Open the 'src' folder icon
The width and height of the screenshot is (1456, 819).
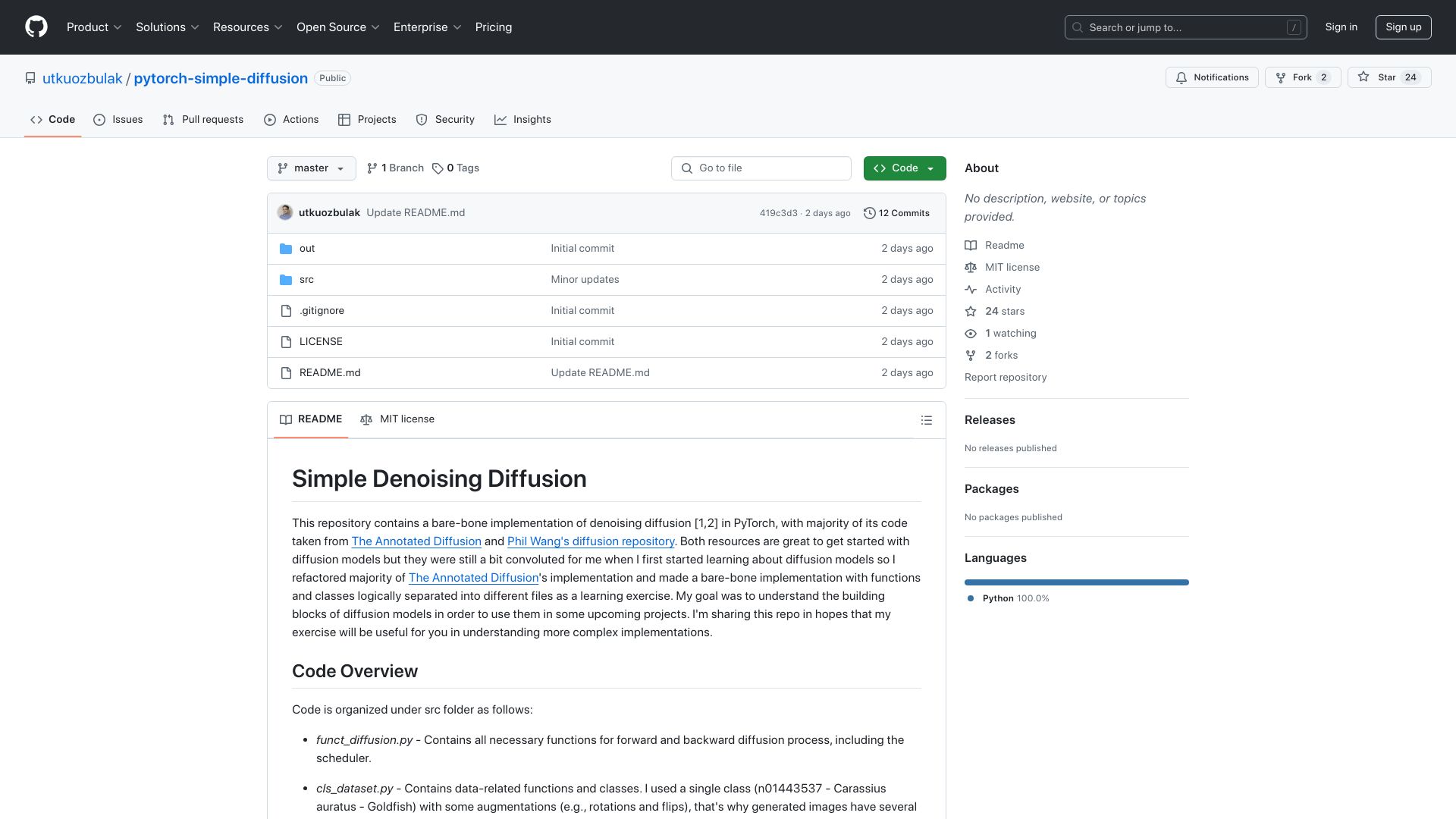(286, 280)
